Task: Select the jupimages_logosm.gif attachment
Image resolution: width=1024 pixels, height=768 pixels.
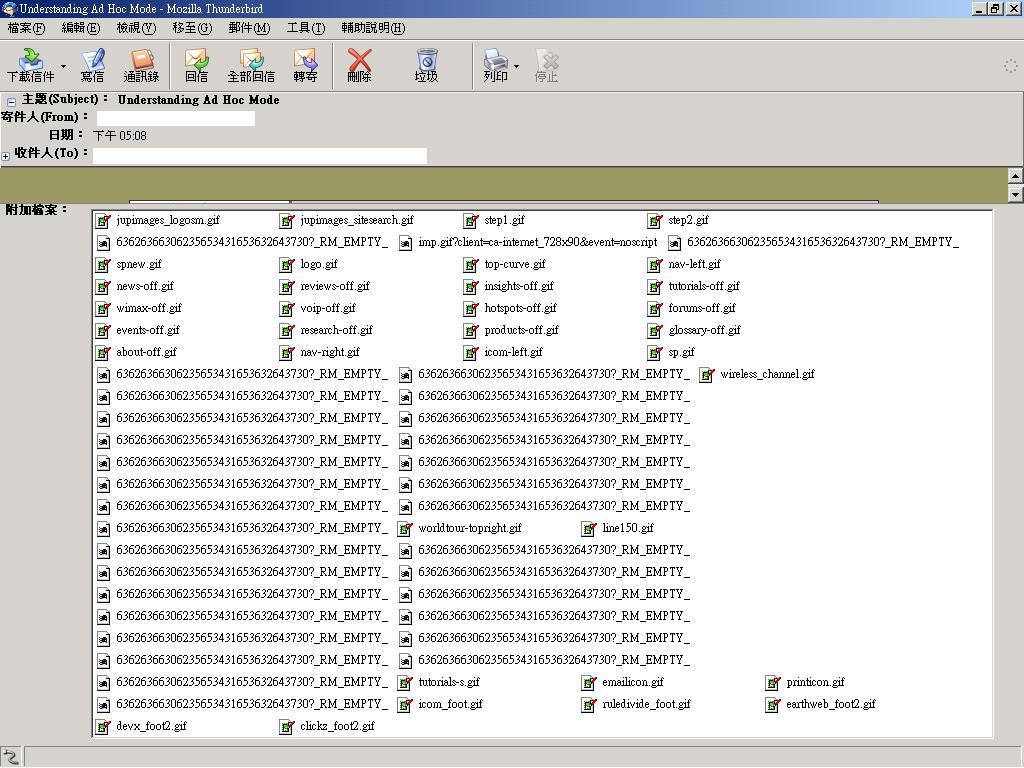Action: (x=167, y=220)
